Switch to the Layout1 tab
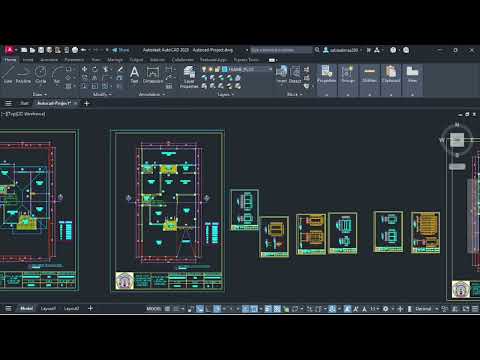This screenshot has height=360, width=480. [x=48, y=309]
